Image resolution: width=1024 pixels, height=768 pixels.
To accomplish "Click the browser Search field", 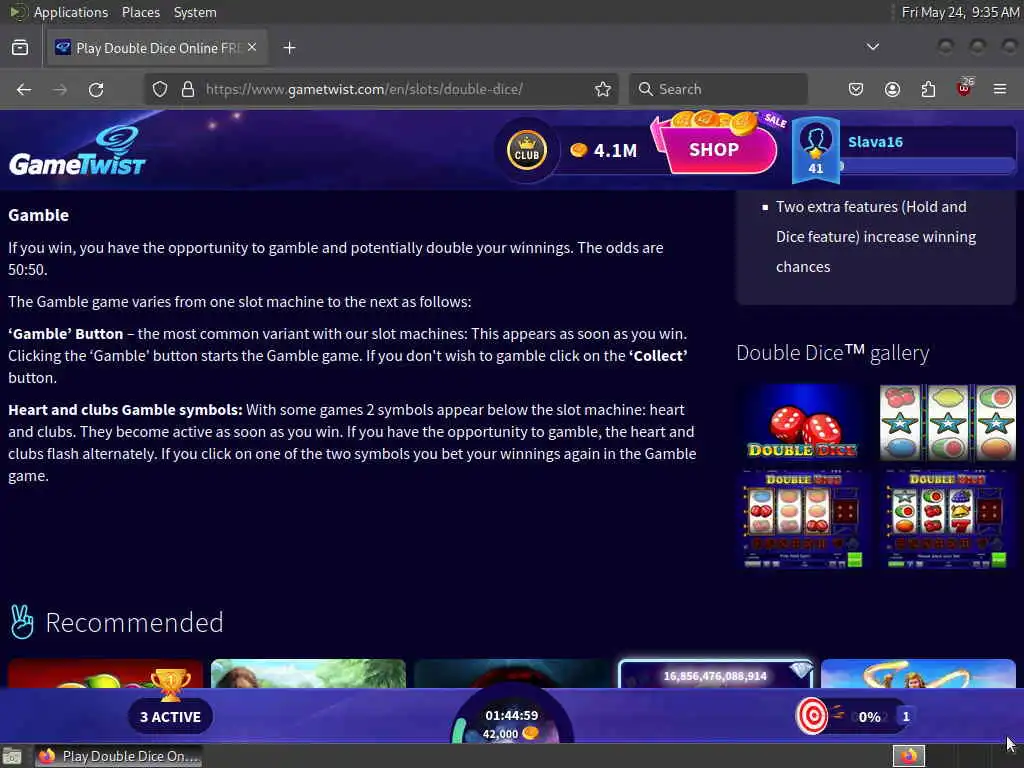I will pos(718,89).
